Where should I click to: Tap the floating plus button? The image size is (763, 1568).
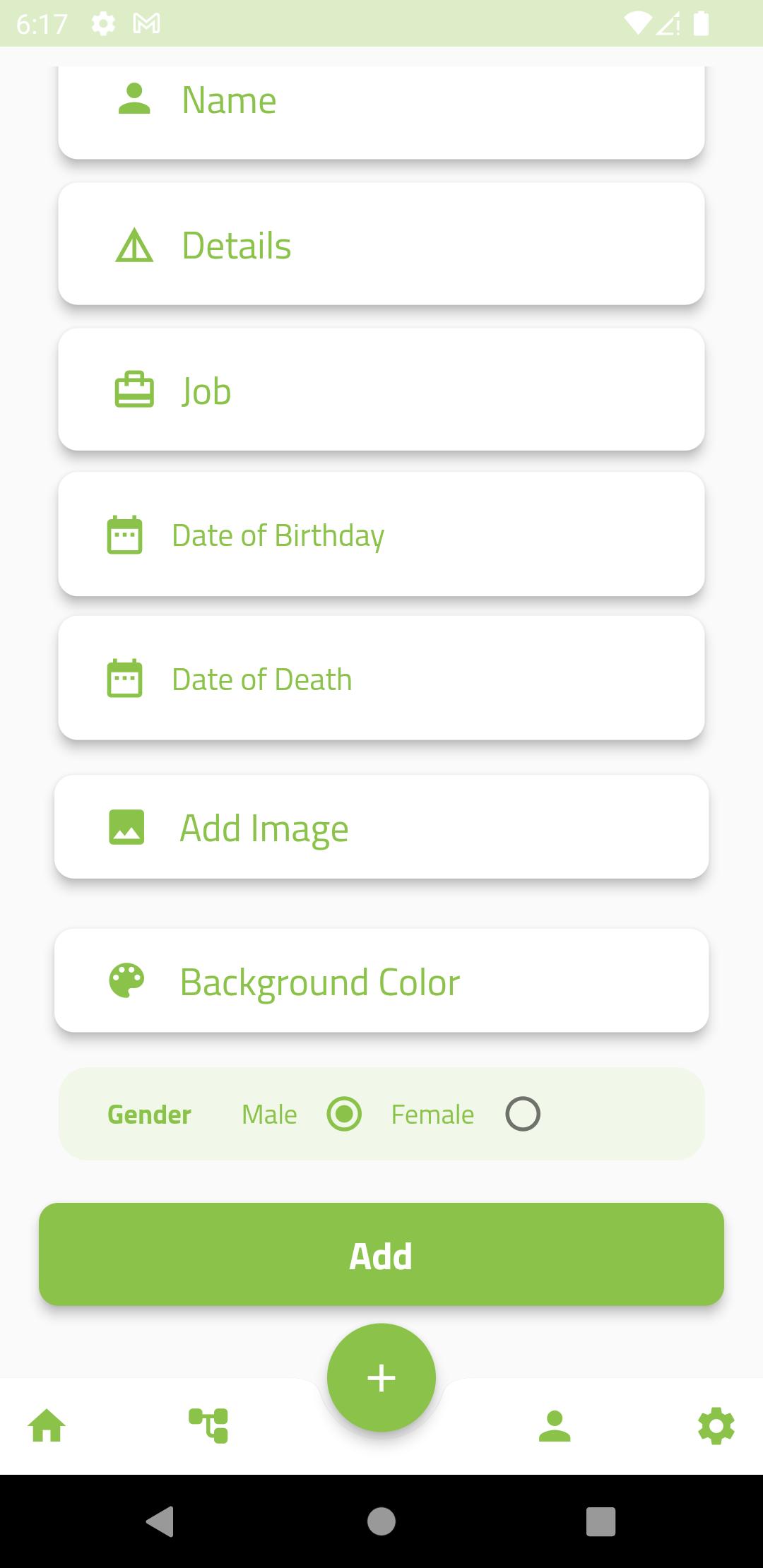pyautogui.click(x=381, y=1378)
